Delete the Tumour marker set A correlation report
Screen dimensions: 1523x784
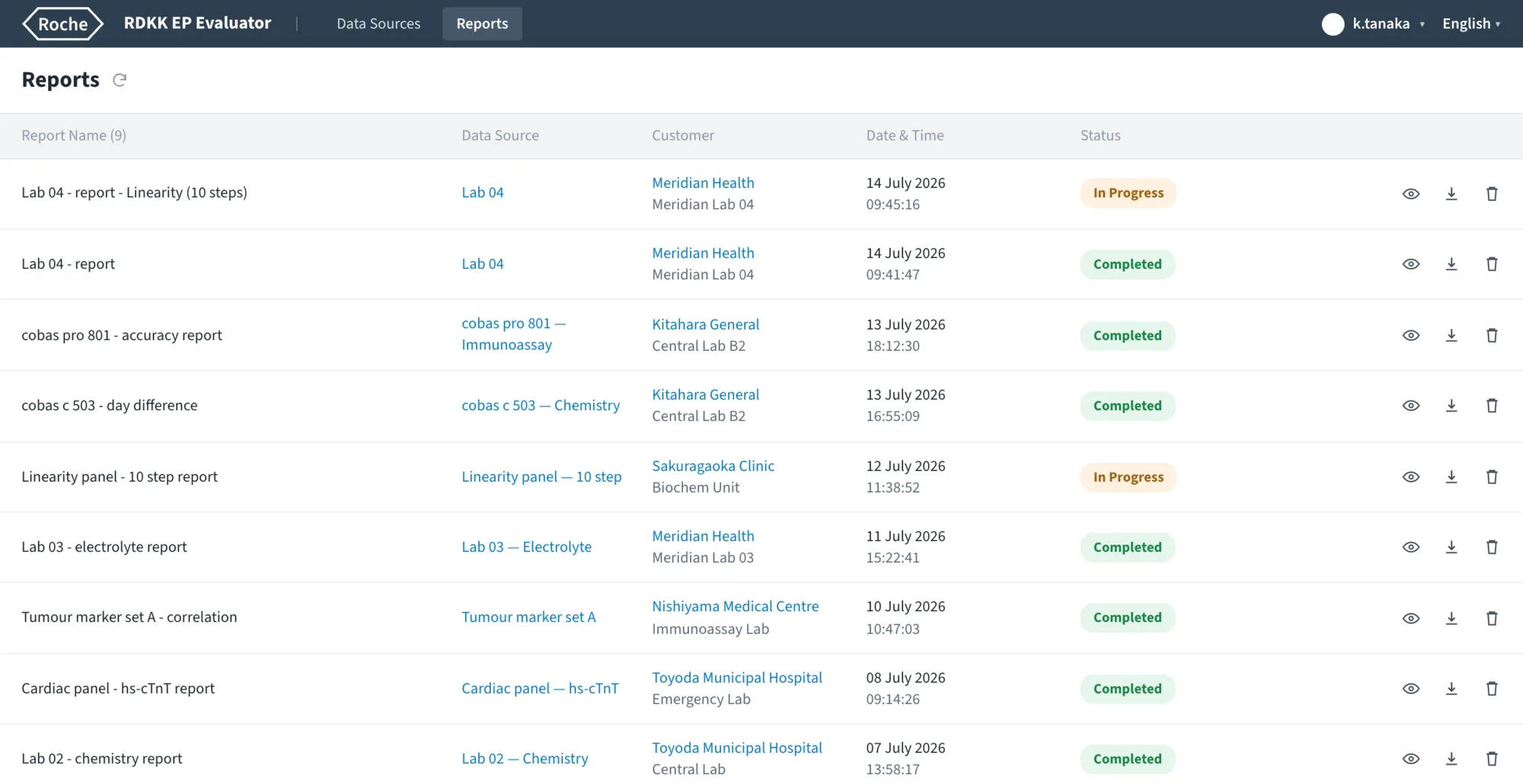pos(1492,619)
